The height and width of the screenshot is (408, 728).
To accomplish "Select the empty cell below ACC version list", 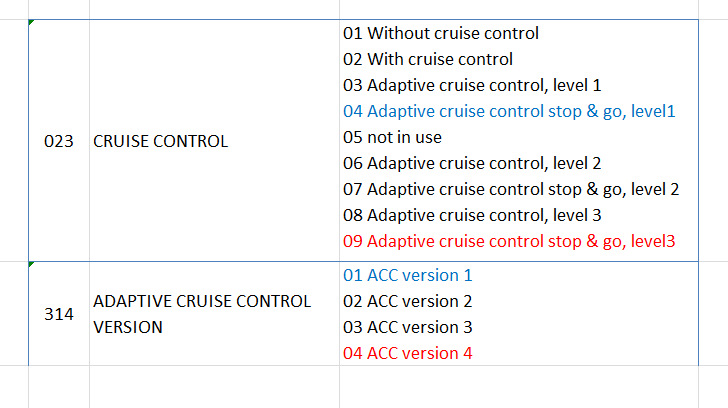I will tap(518, 386).
